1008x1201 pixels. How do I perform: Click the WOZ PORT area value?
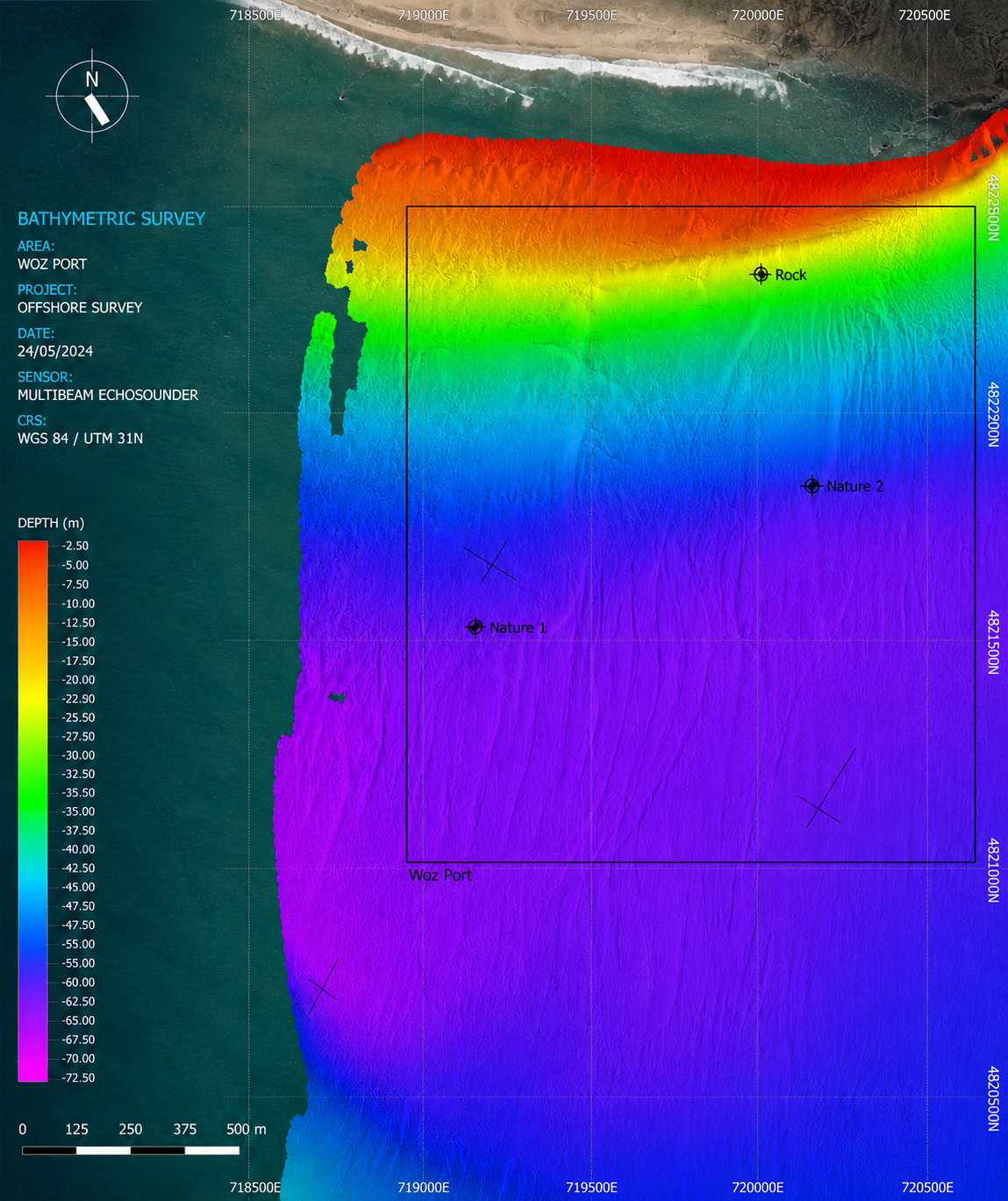tap(53, 264)
